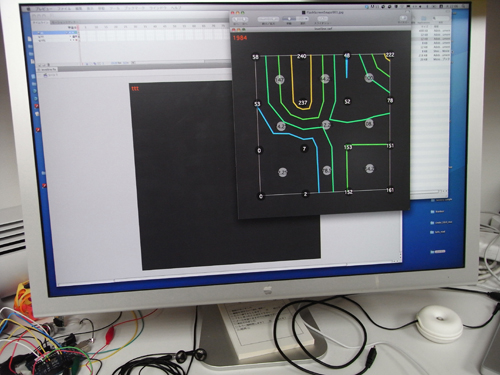Click the Slideshow toolbar button in Preview
Screen dimensions: 500x375
322,19
